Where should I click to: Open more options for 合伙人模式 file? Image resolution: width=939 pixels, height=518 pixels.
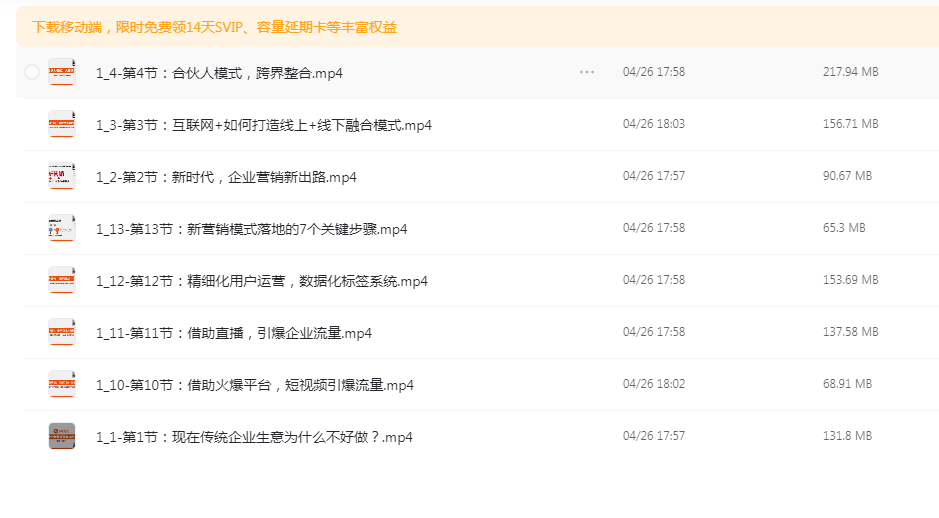587,72
